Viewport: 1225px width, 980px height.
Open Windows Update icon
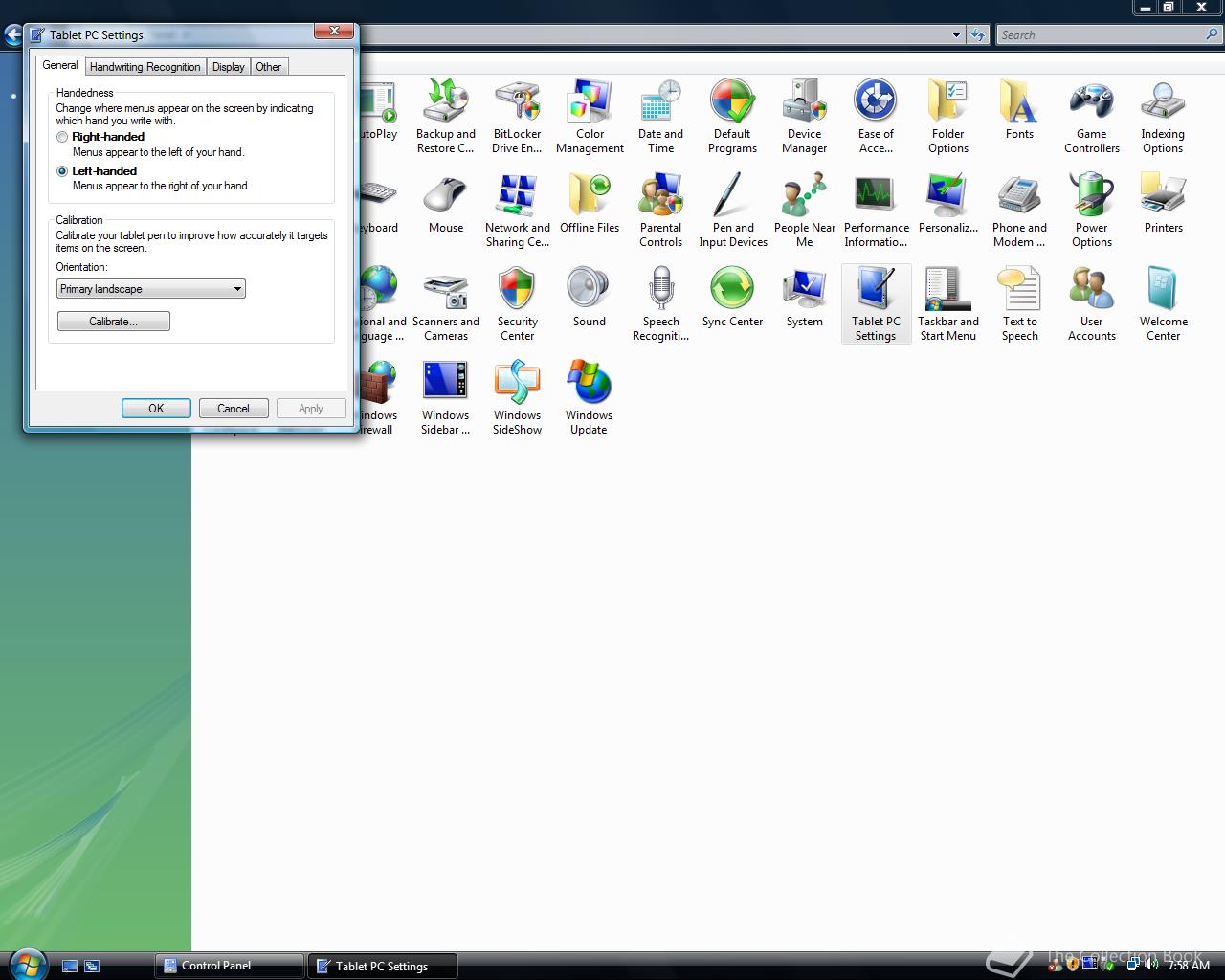point(589,398)
